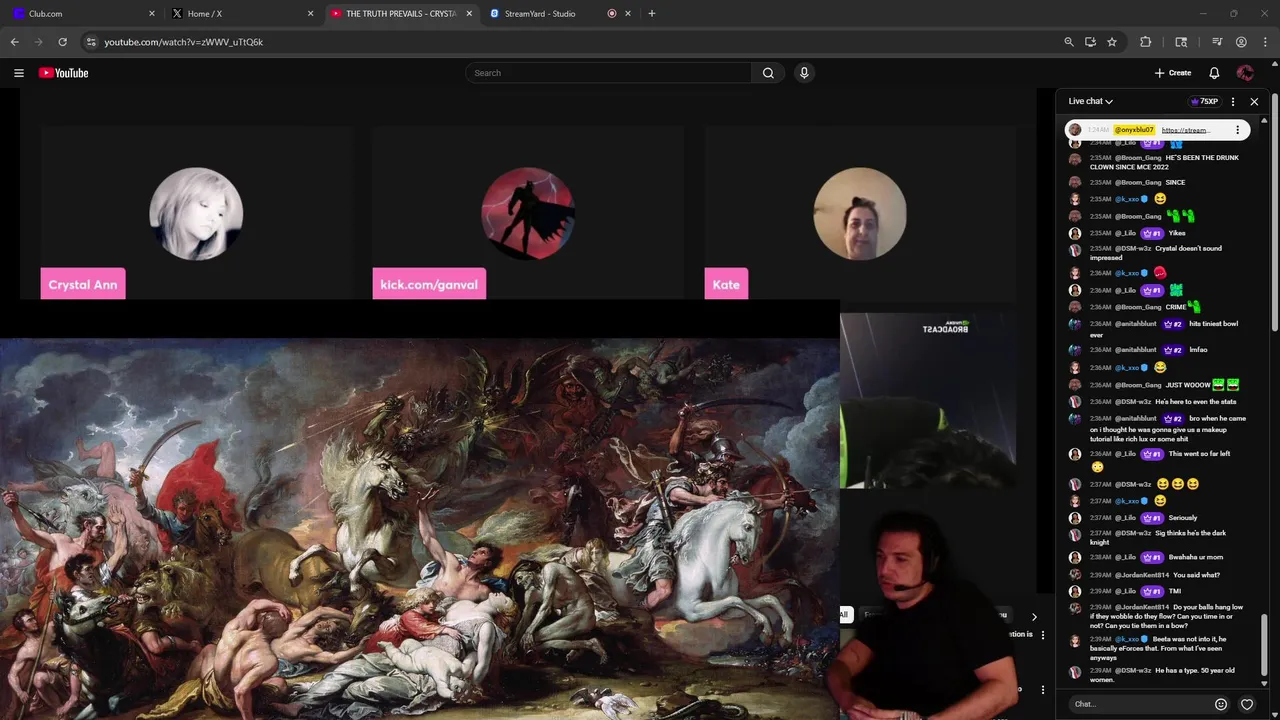Click the pinned @onyxblu07 username
The height and width of the screenshot is (720, 1280).
coord(1134,130)
